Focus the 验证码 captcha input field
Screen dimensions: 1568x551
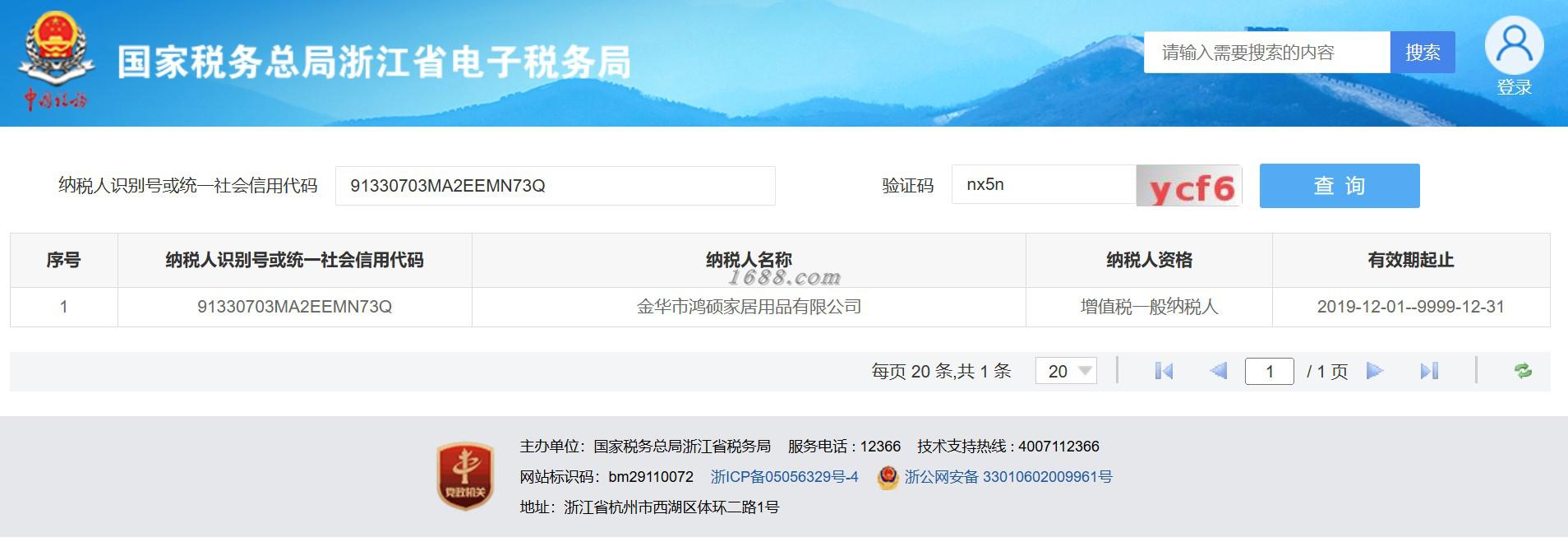(1044, 185)
